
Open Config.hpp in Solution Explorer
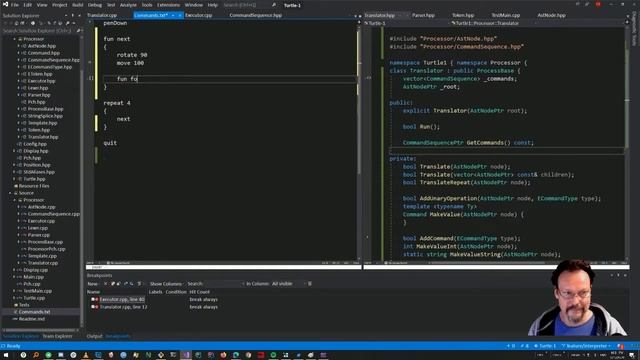point(35,144)
